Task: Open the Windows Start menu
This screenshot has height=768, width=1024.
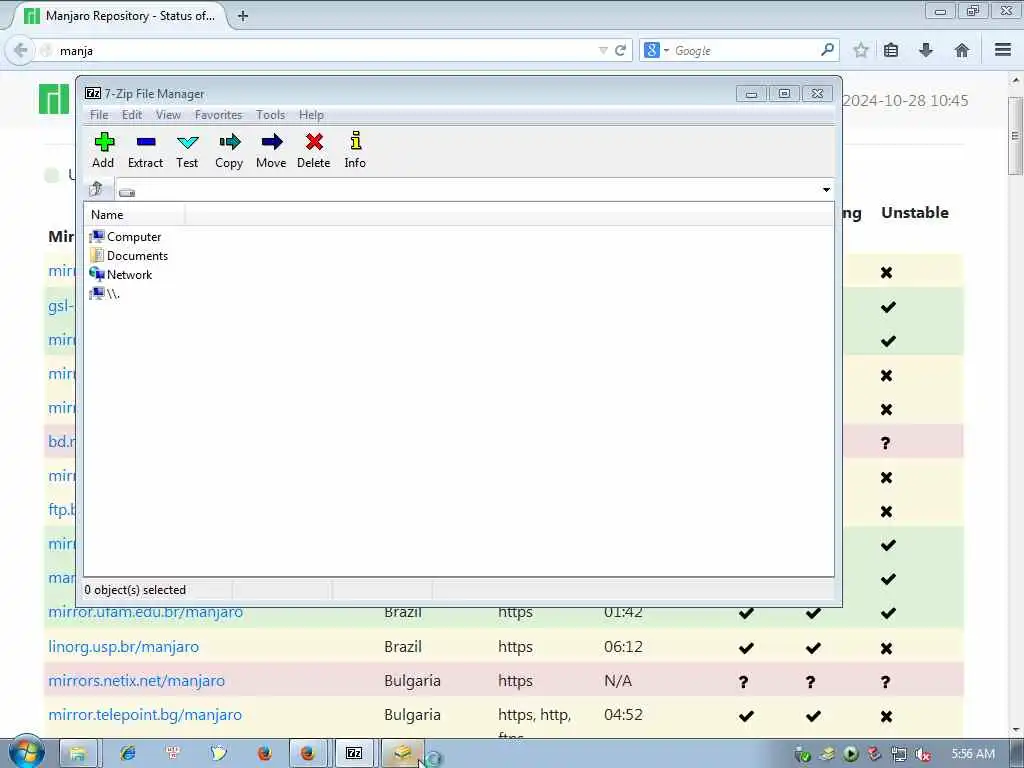Action: pos(26,752)
